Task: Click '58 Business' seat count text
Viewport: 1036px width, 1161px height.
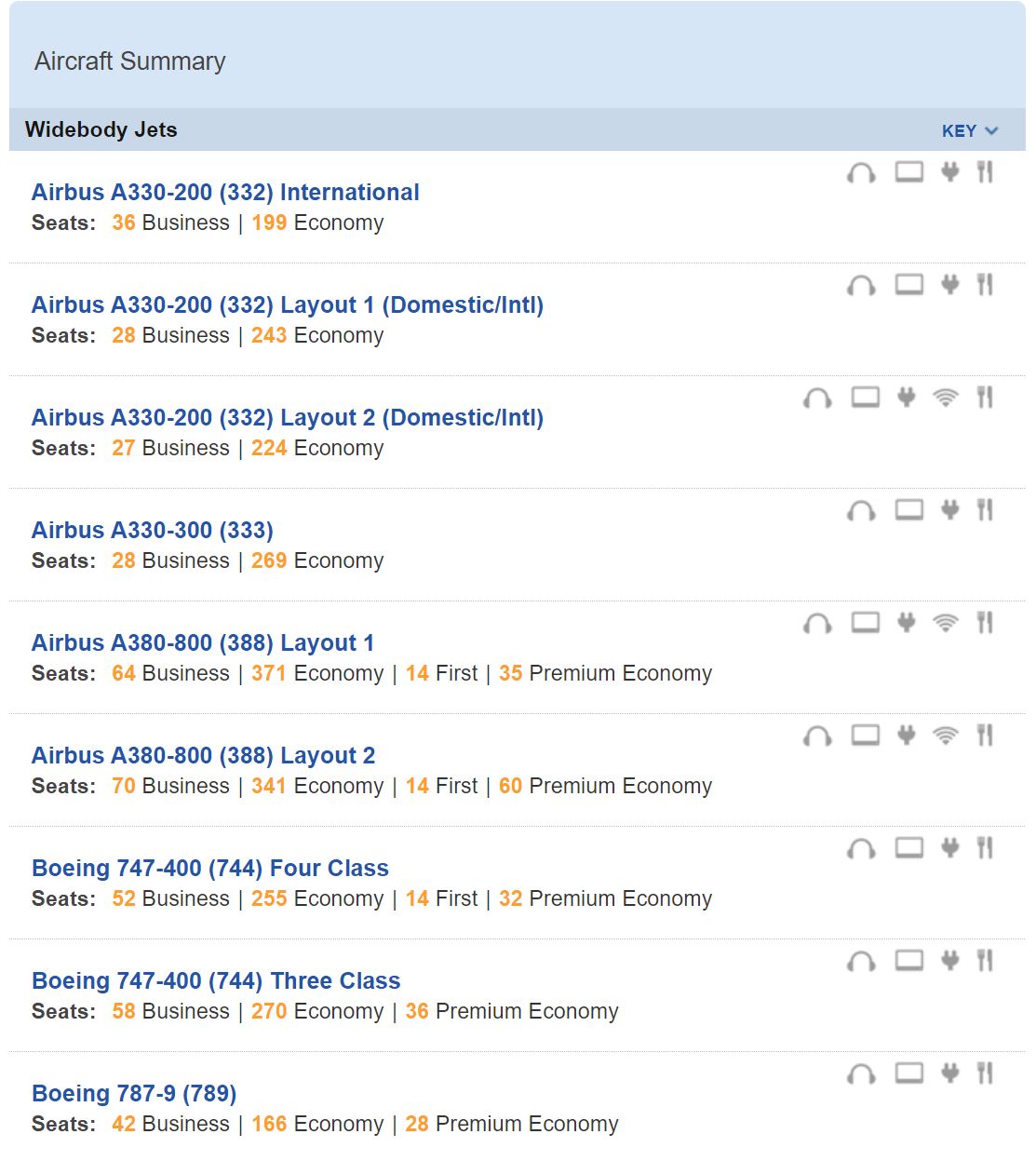Action: point(171,1011)
